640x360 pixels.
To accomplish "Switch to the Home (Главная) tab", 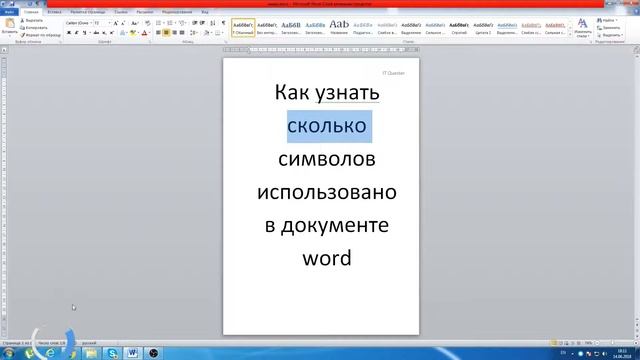I will click(x=31, y=12).
